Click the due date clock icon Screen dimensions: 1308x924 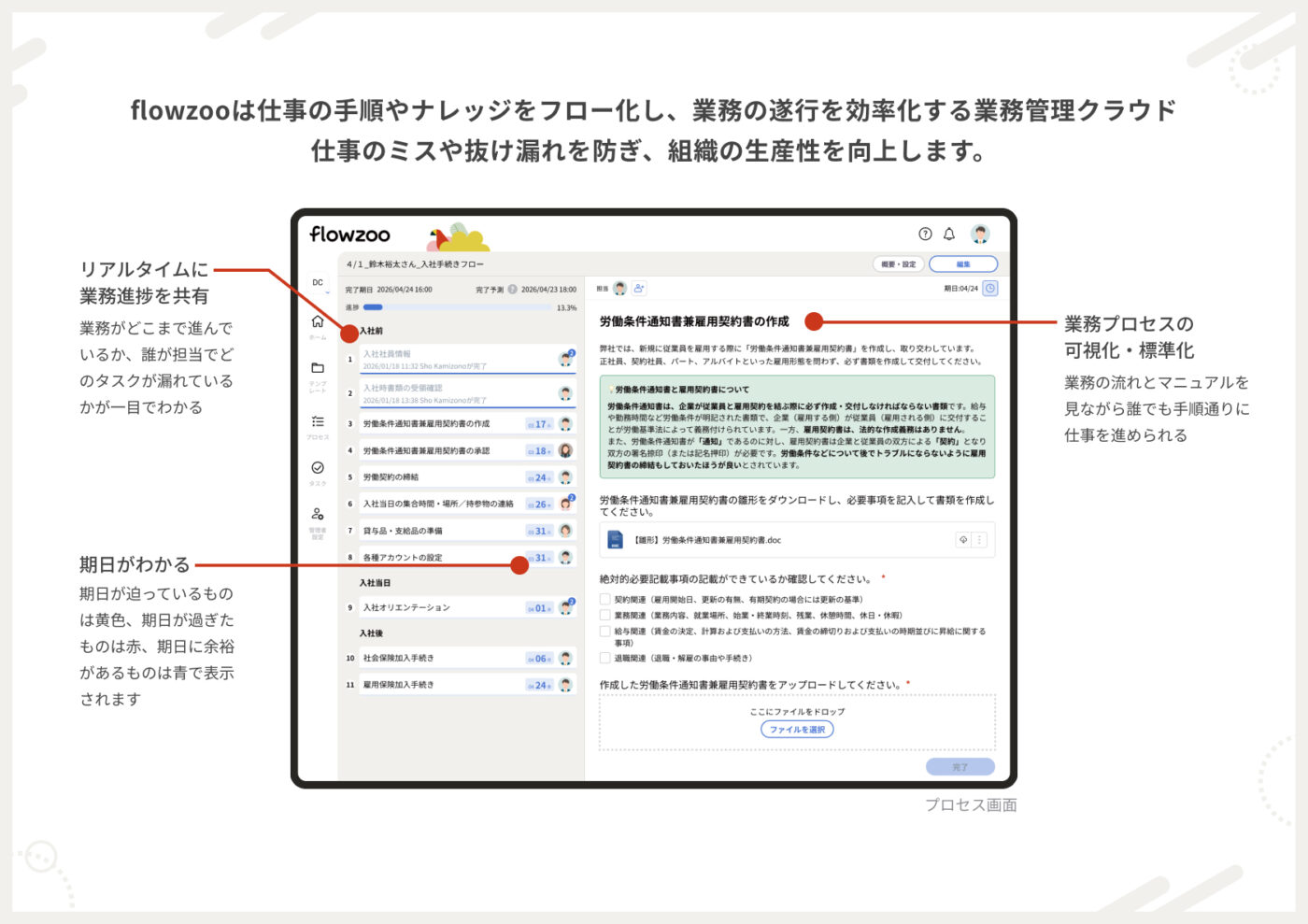click(990, 289)
